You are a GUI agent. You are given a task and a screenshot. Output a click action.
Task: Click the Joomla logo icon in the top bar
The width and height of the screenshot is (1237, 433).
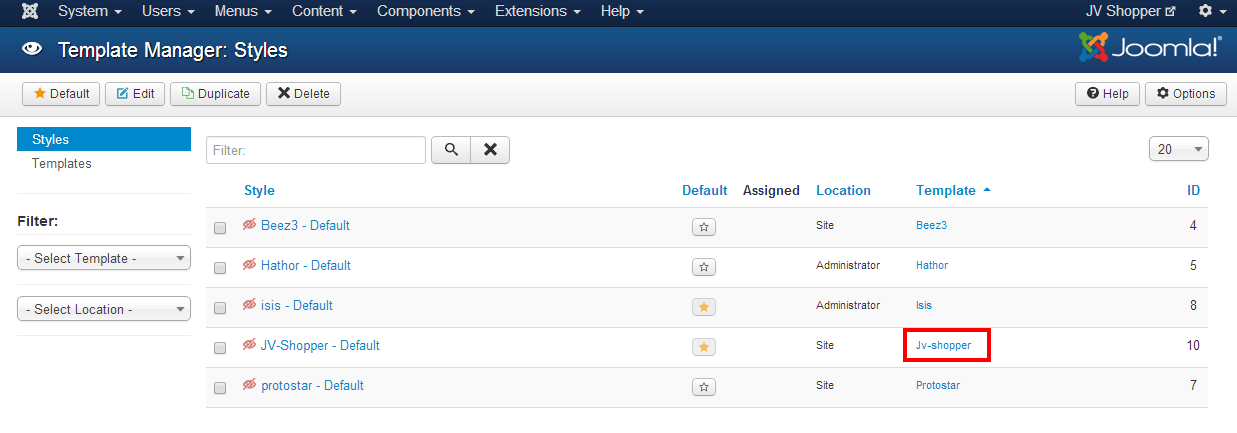click(31, 12)
